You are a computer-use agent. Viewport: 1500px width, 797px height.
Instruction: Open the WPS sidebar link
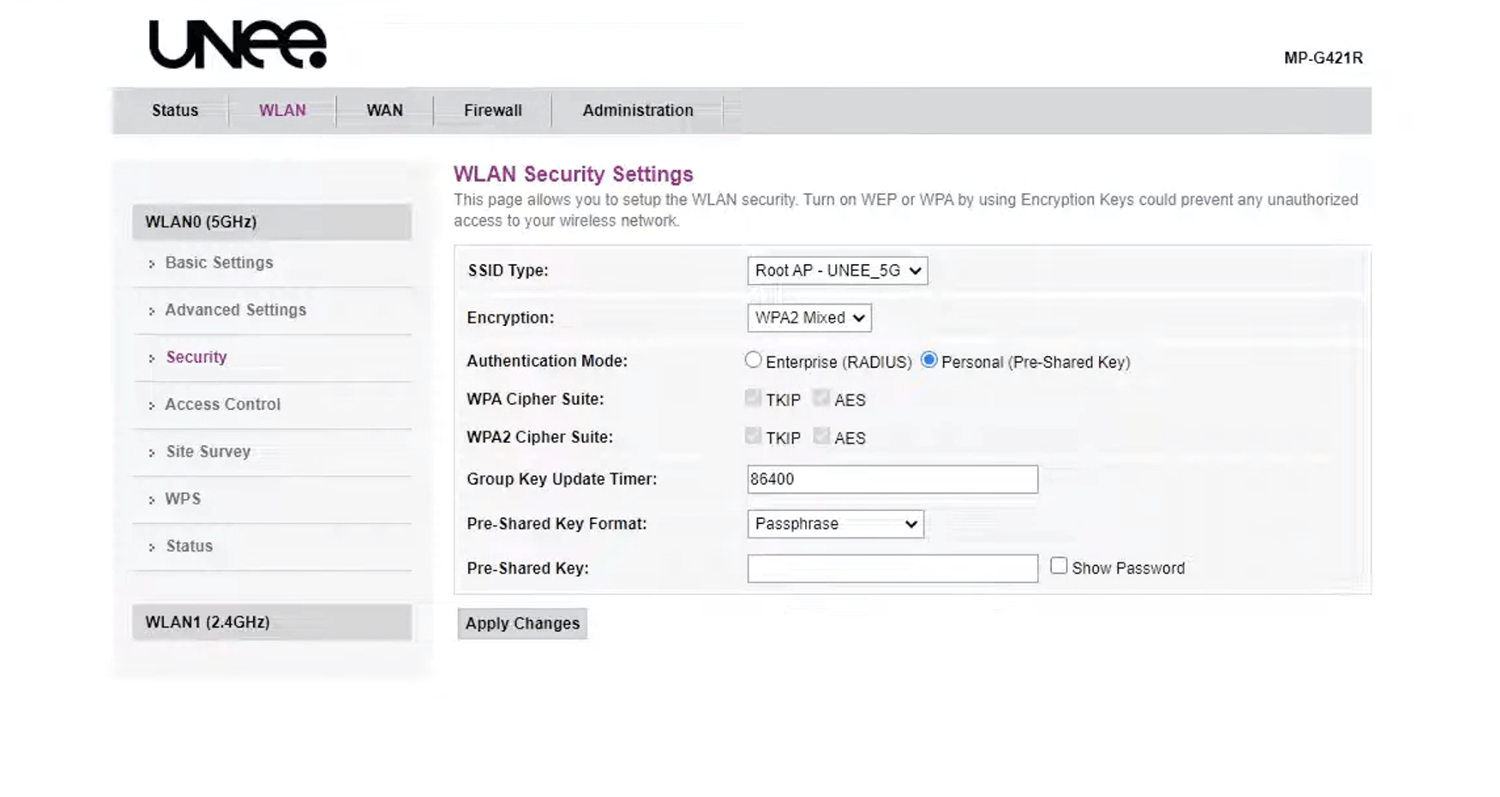pyautogui.click(x=182, y=499)
